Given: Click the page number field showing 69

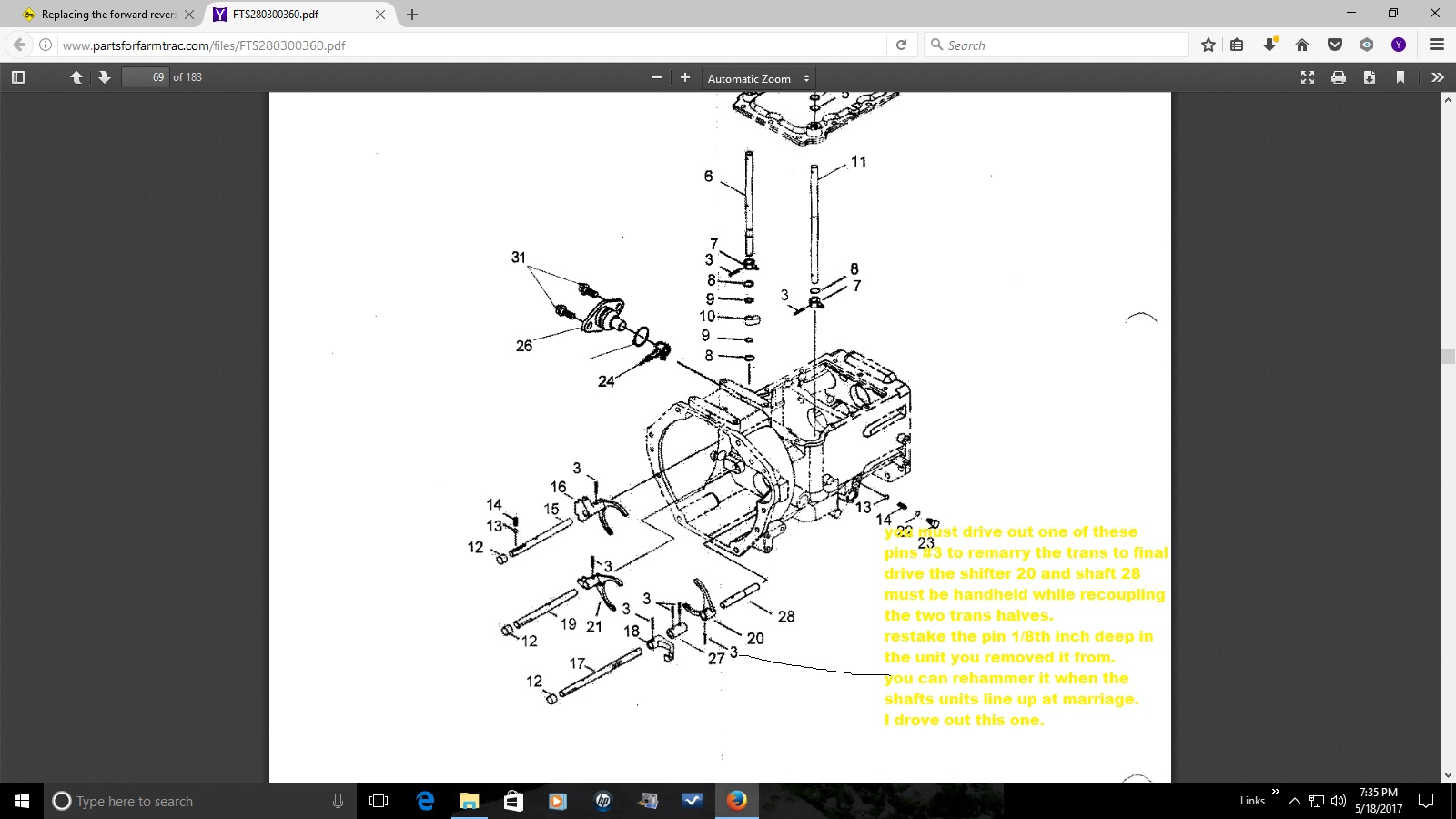Looking at the screenshot, I should pyautogui.click(x=146, y=77).
